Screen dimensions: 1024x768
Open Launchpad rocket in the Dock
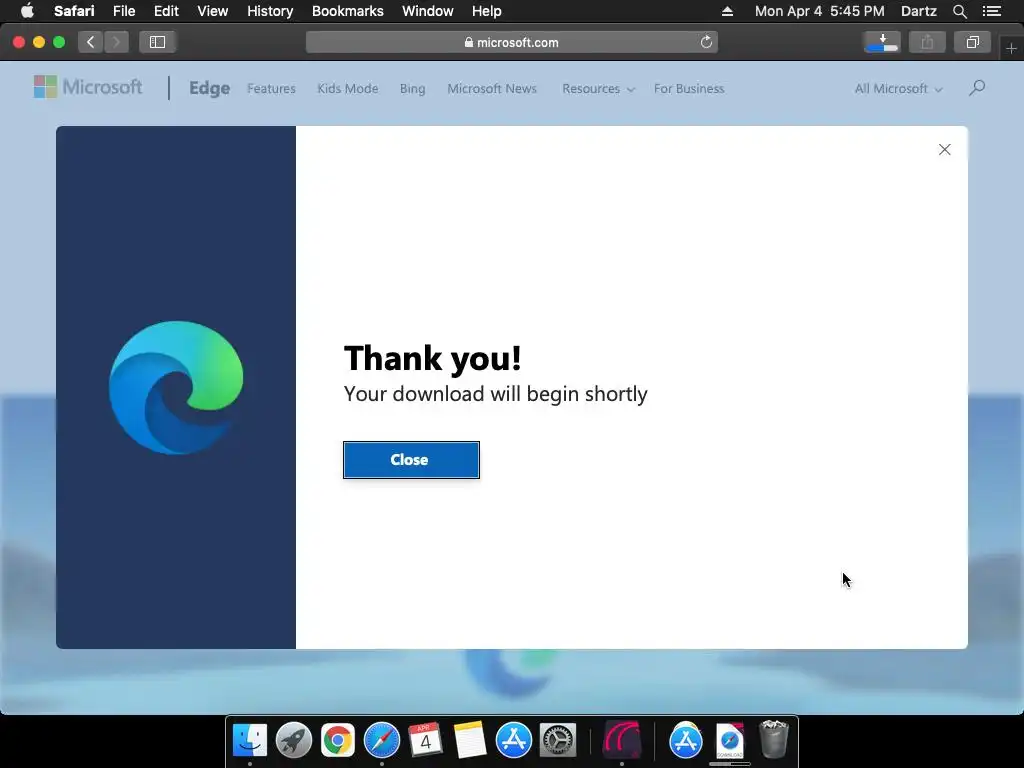click(293, 740)
